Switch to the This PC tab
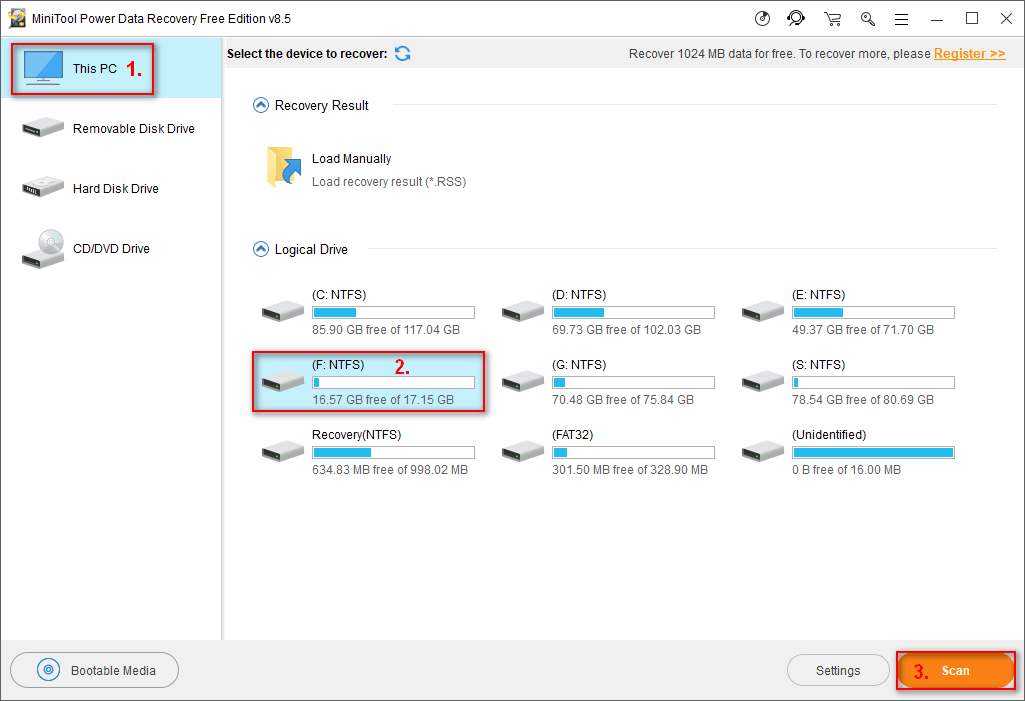 tap(82, 69)
